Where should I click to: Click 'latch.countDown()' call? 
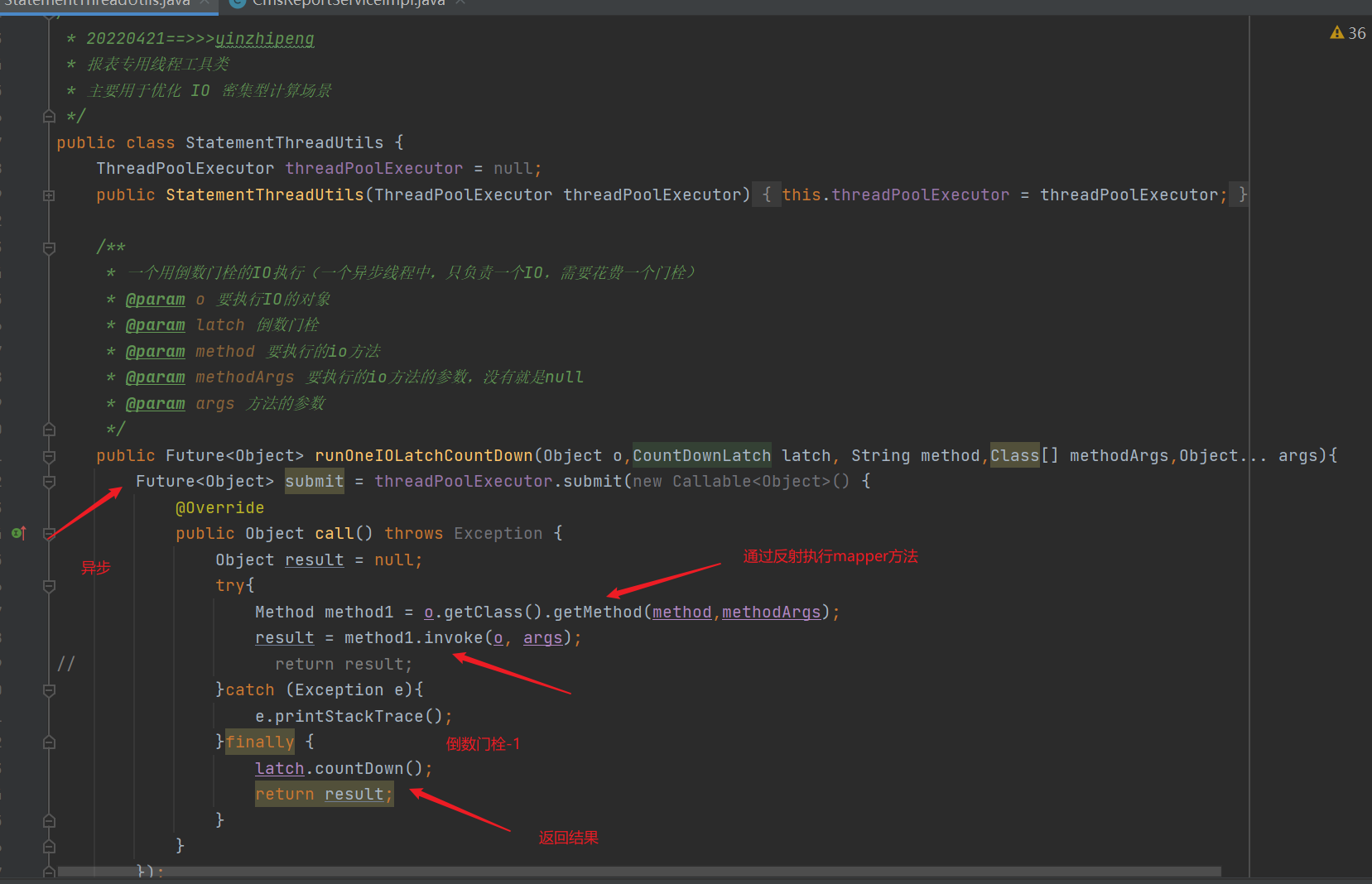coord(339,768)
